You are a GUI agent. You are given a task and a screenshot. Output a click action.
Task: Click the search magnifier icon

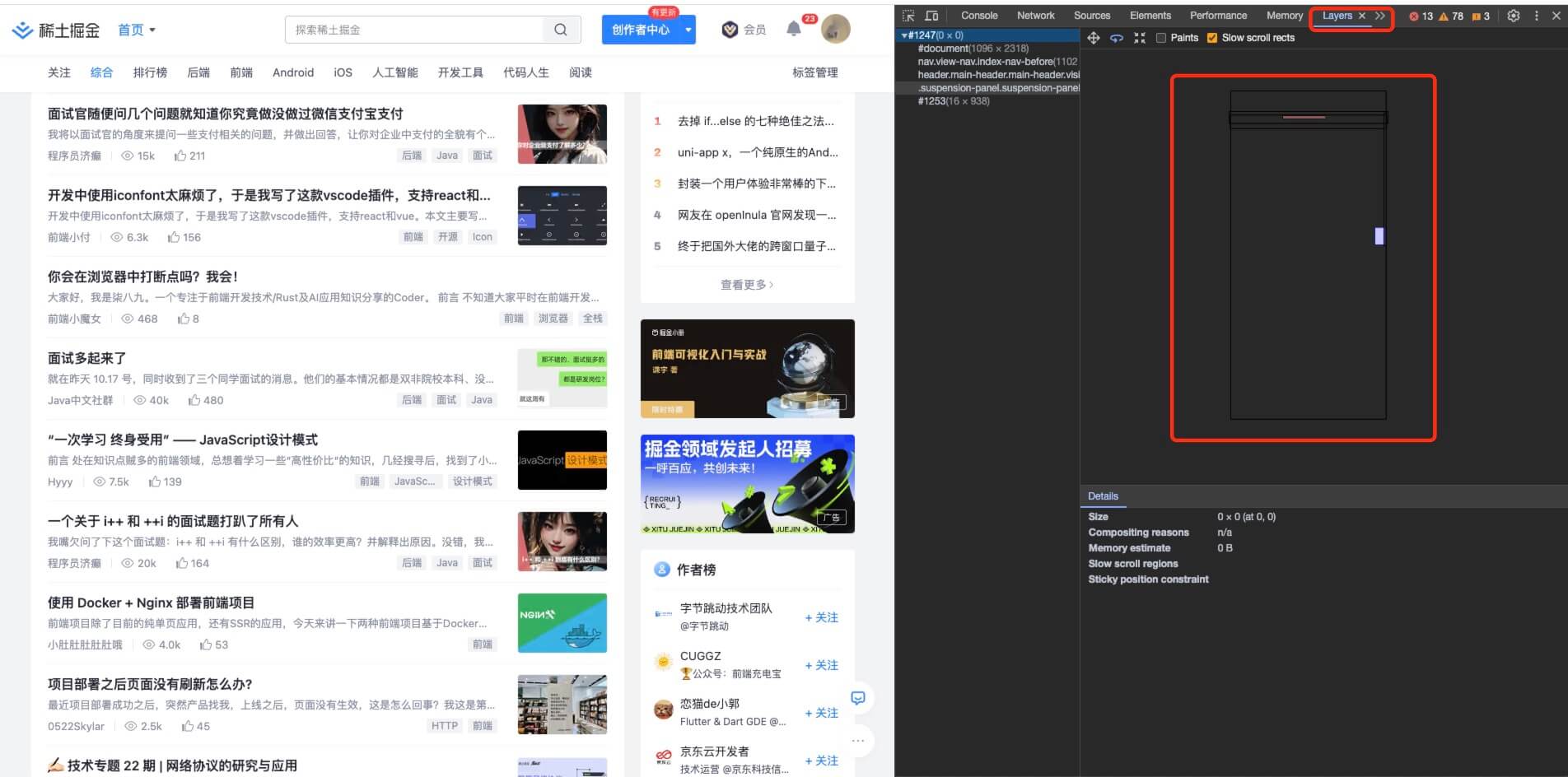pos(561,30)
